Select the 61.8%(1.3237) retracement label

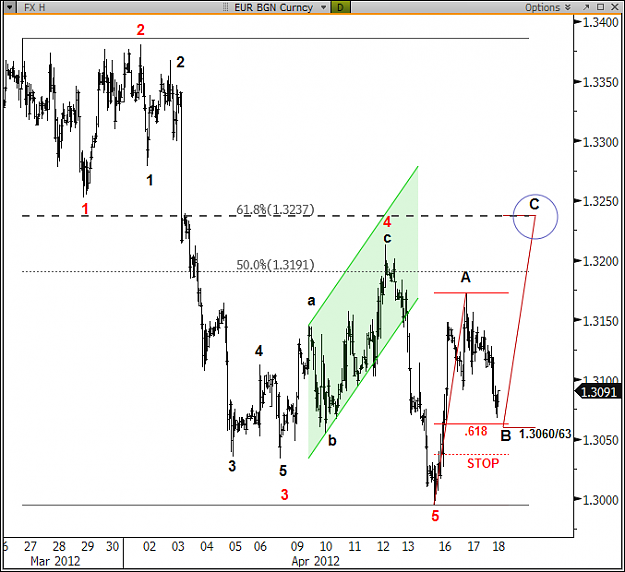[x=275, y=209]
